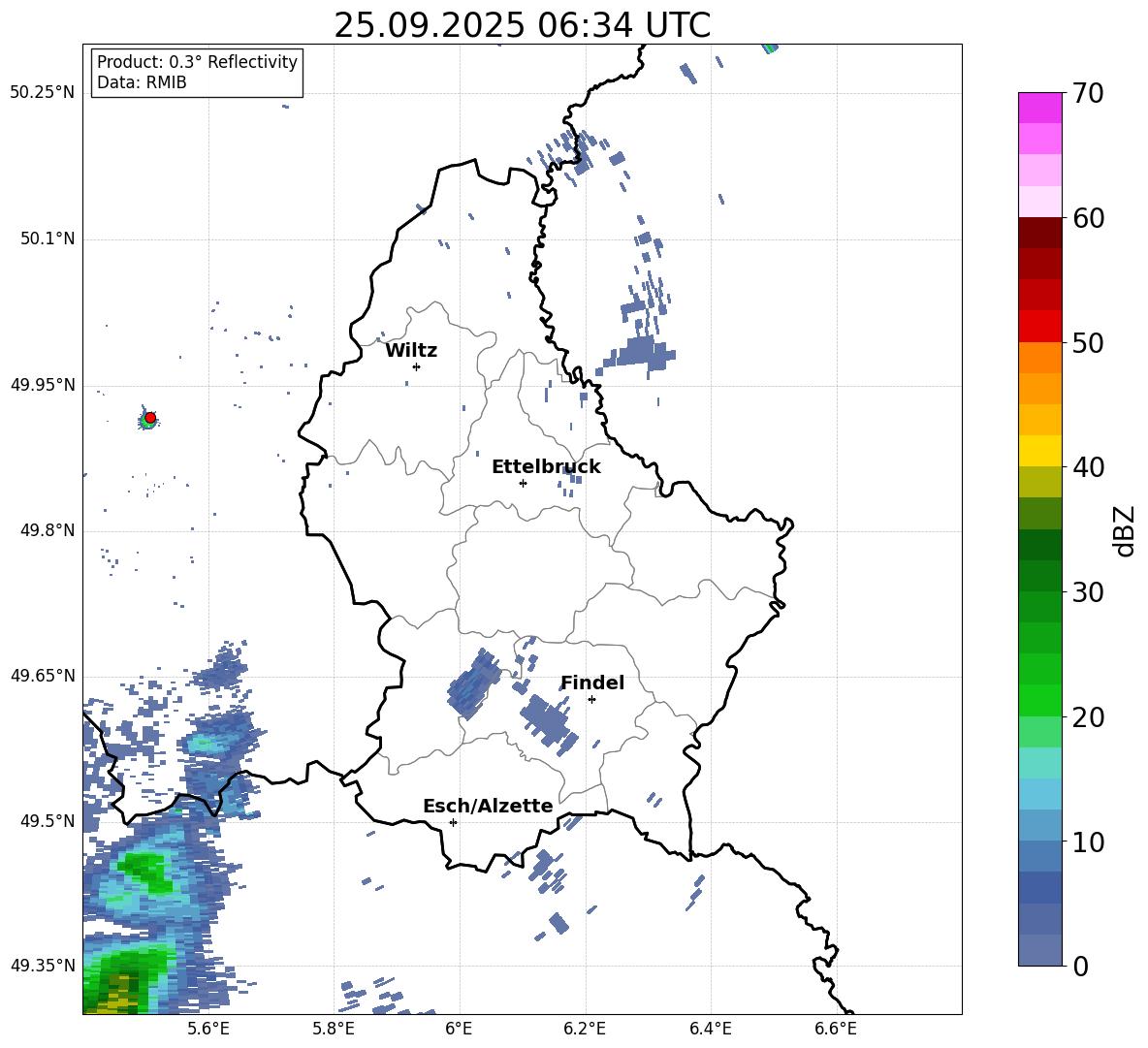1148x1048 pixels.
Task: Click the "Data: RMIB" label
Action: [x=142, y=82]
